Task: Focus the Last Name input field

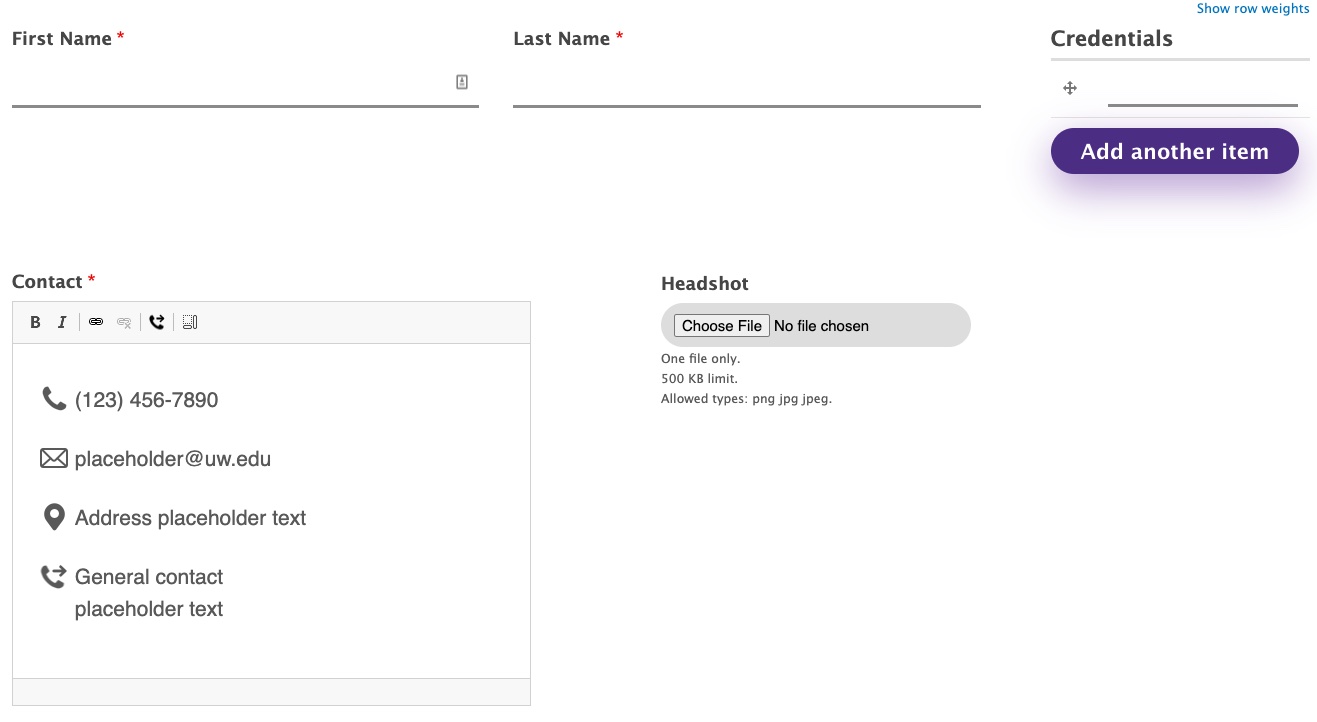Action: (x=747, y=84)
